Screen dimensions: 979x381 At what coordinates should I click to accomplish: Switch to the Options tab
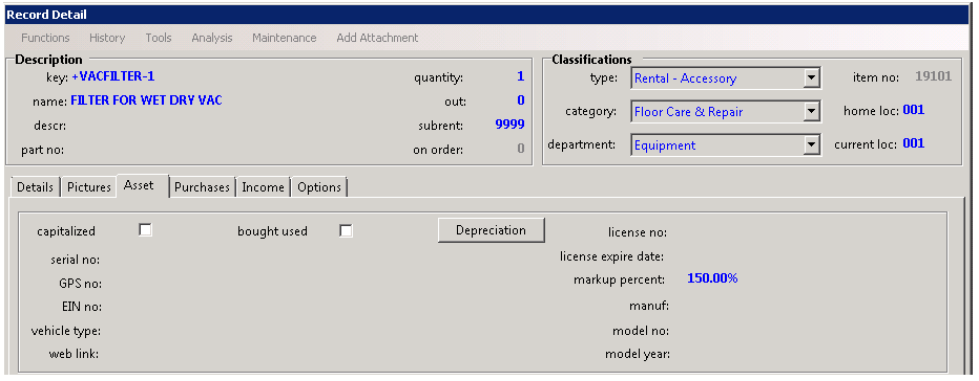tap(319, 187)
